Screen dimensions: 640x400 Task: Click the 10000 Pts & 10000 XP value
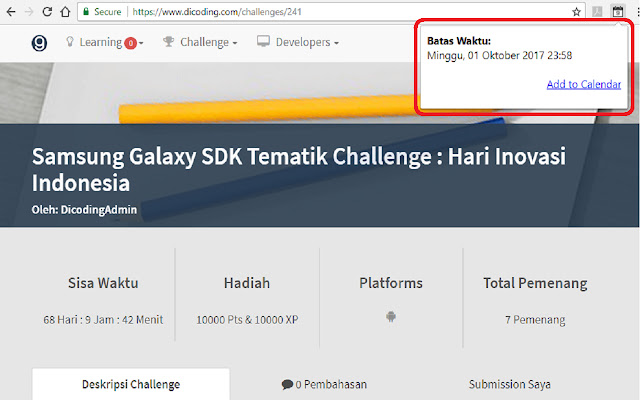coord(247,320)
